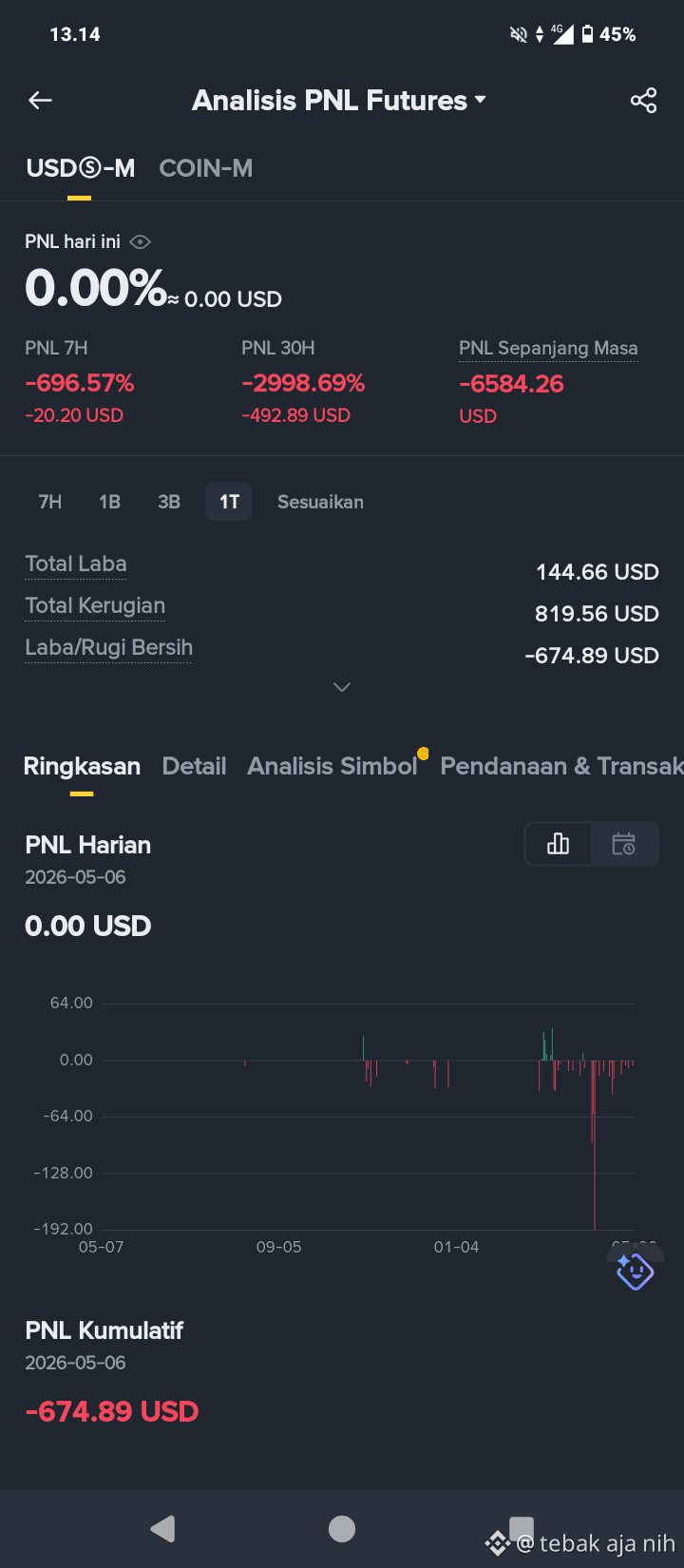This screenshot has height=1568, width=684.
Task: Open Total Kerugian info label
Action: click(95, 605)
